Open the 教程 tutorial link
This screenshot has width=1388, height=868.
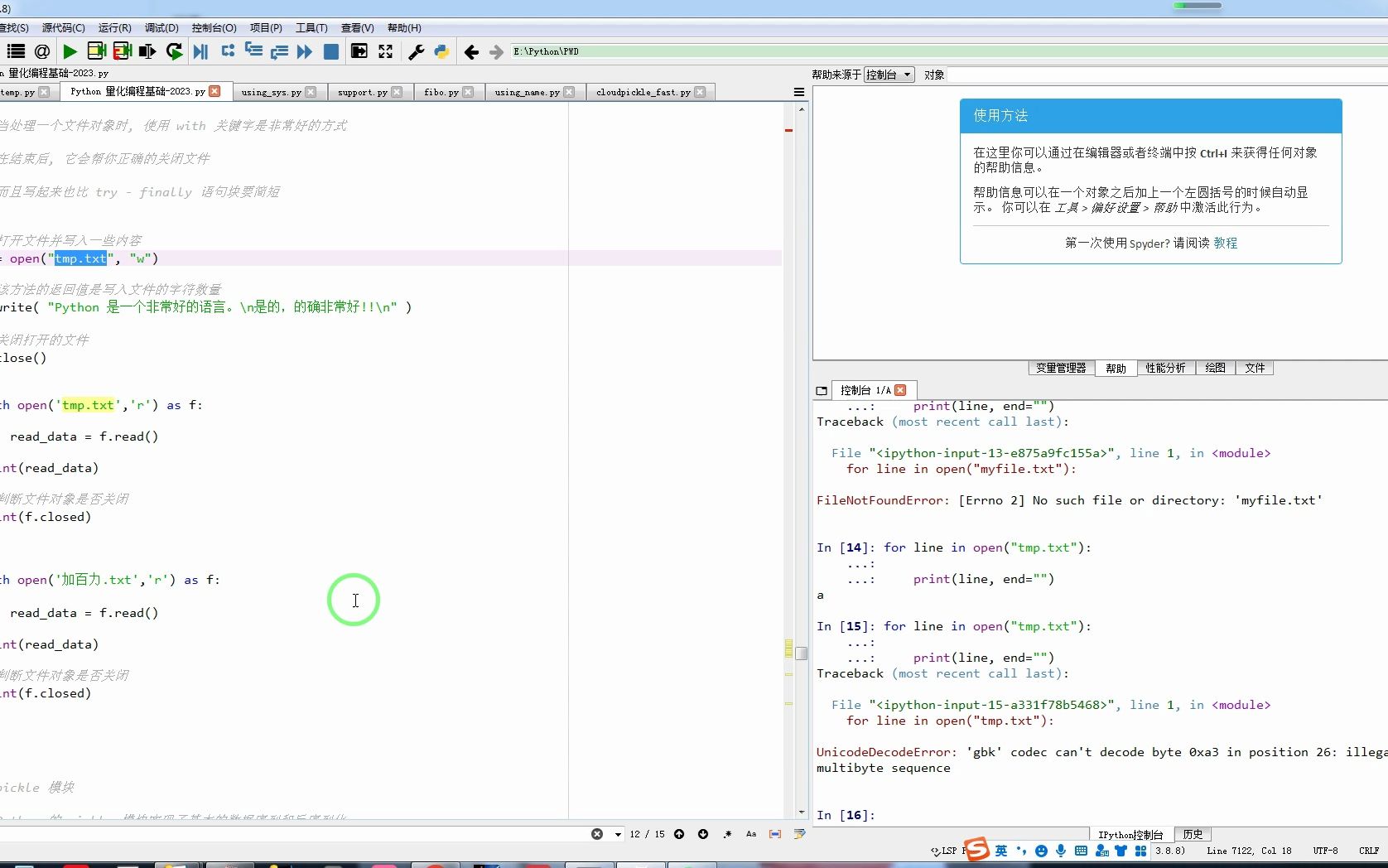coord(1226,243)
